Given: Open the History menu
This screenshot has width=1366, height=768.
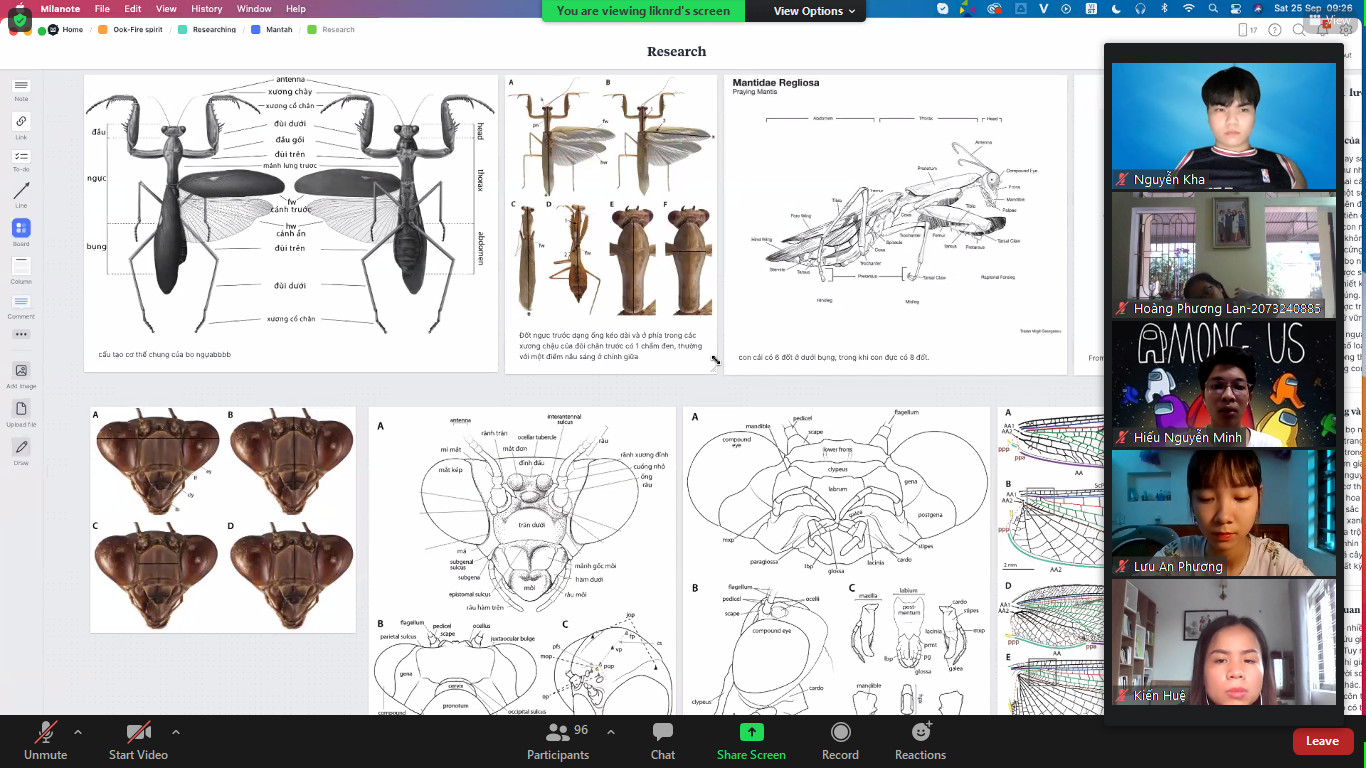Looking at the screenshot, I should coord(206,9).
